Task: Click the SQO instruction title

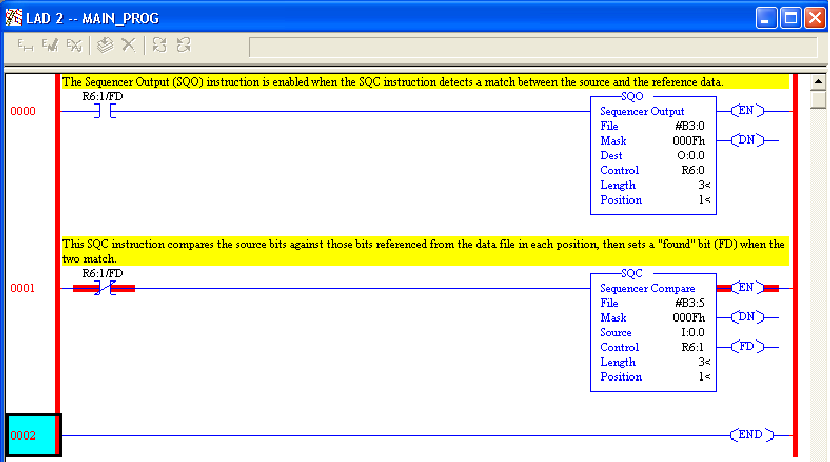Action: tap(632, 96)
